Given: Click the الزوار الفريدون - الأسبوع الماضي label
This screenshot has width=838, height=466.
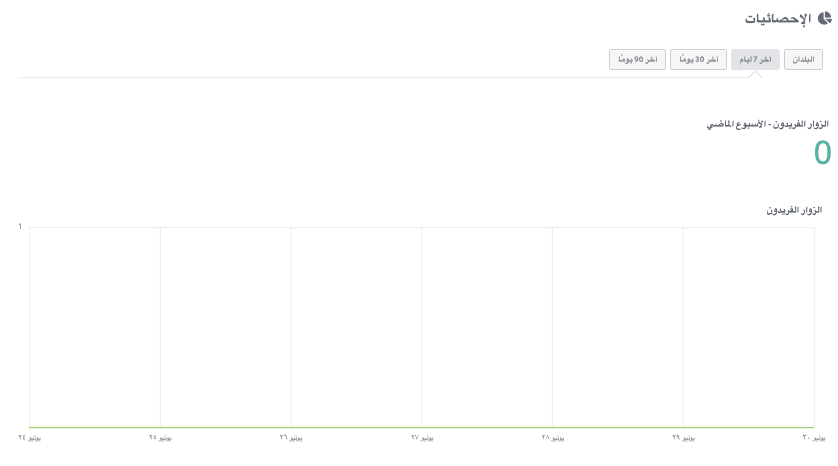Looking at the screenshot, I should [x=767, y=125].
